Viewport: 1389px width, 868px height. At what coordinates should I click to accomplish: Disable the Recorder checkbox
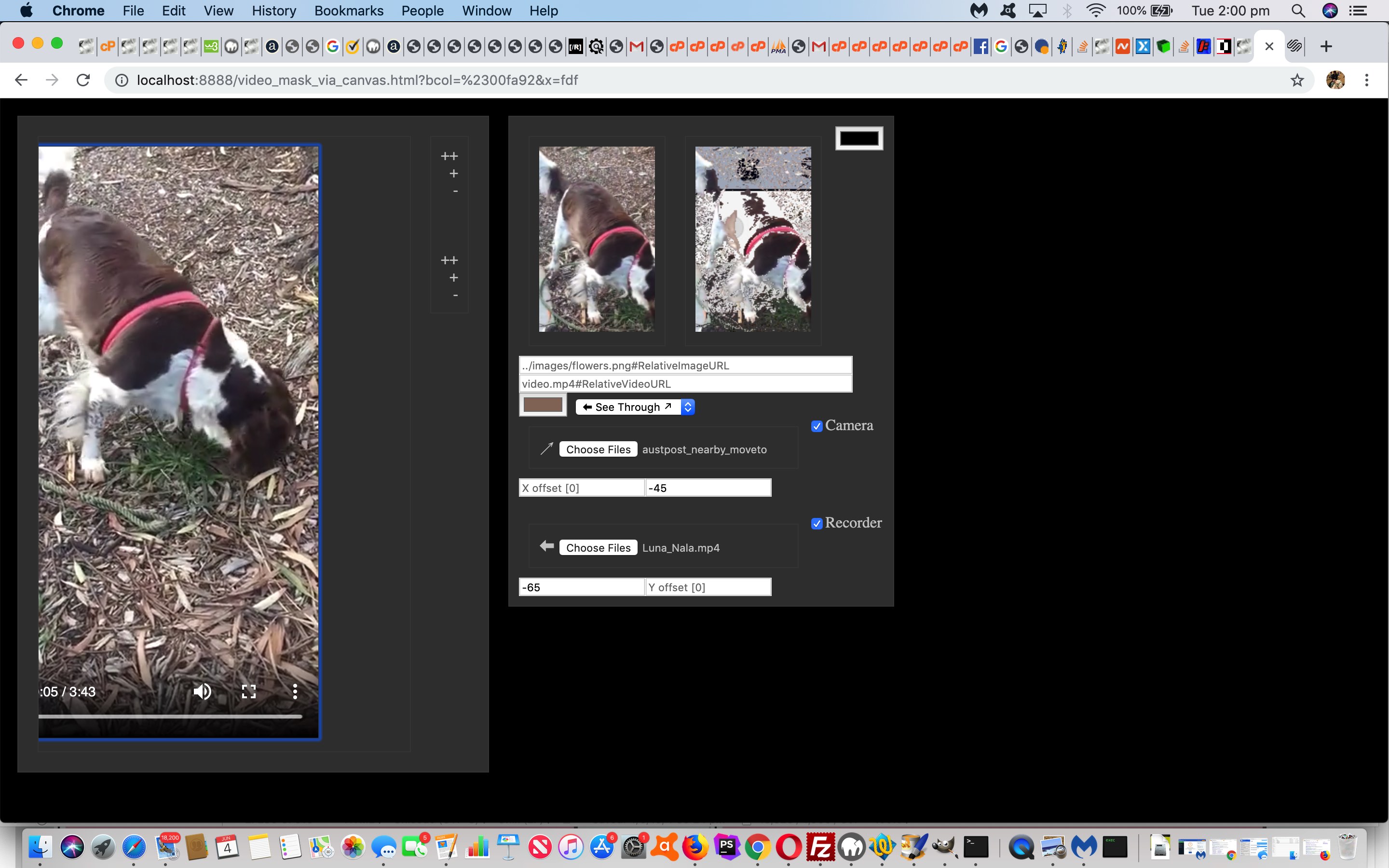817,524
